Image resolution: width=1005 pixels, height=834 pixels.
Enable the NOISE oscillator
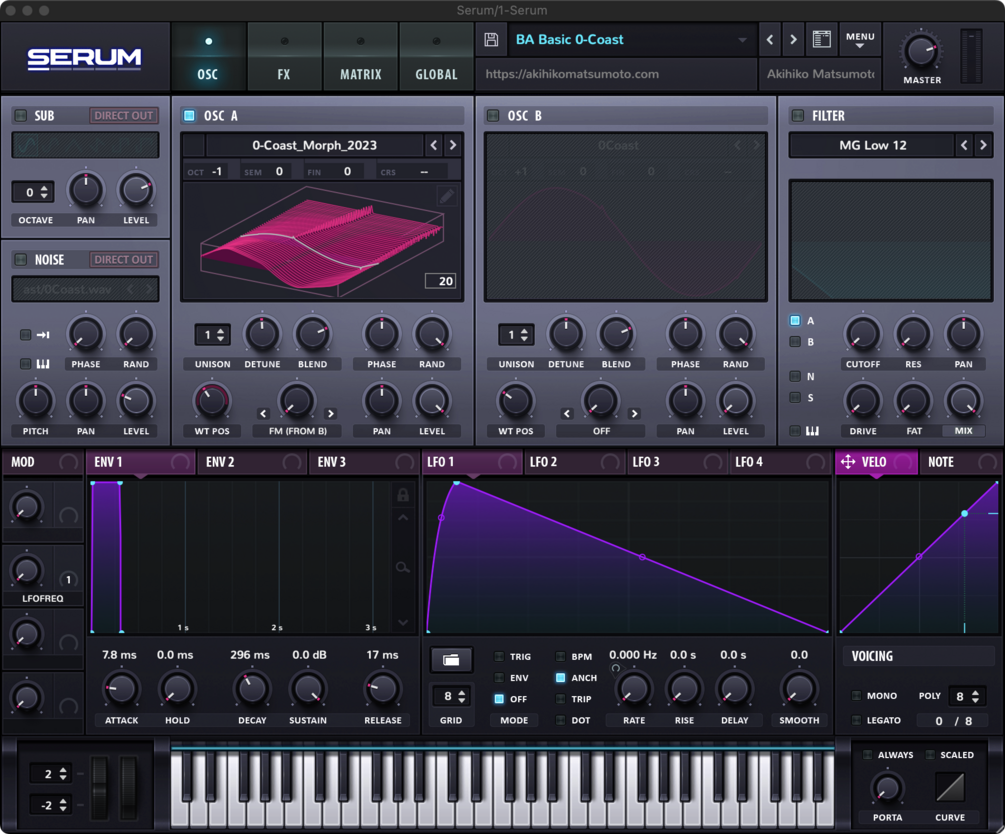[x=21, y=260]
